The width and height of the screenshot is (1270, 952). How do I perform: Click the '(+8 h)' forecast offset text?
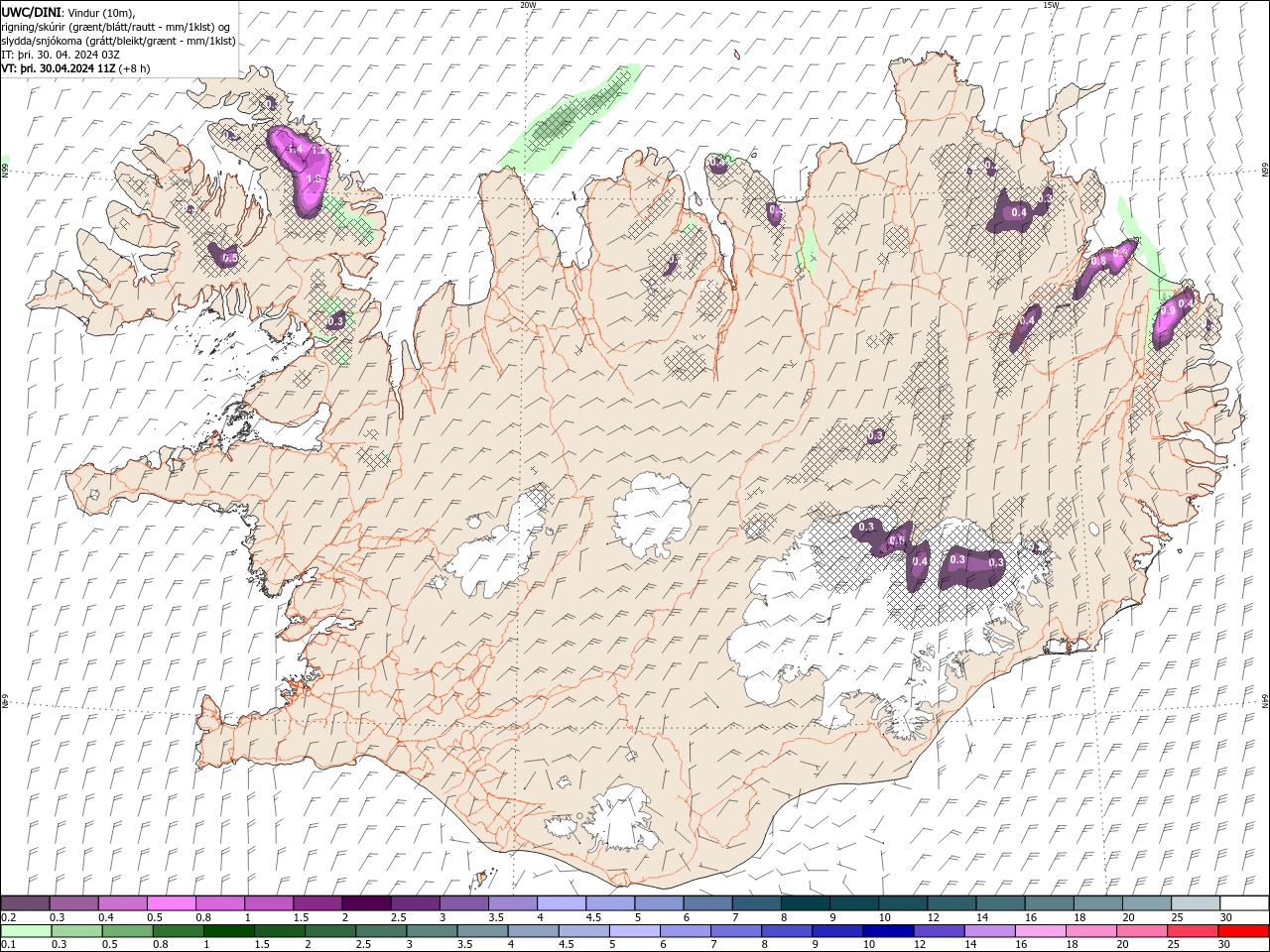tap(135, 68)
